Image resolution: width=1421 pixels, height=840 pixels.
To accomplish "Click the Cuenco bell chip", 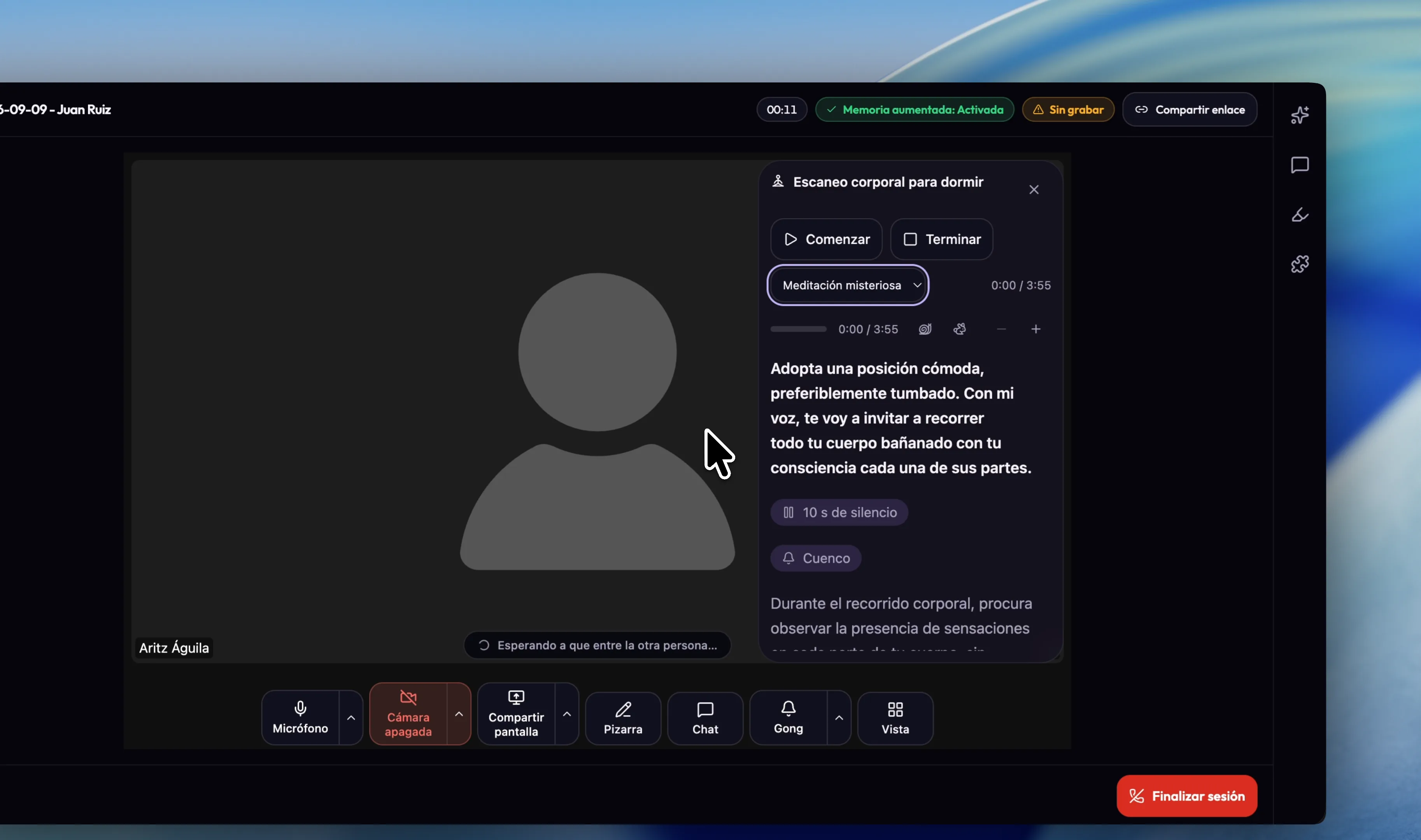I will (x=816, y=558).
